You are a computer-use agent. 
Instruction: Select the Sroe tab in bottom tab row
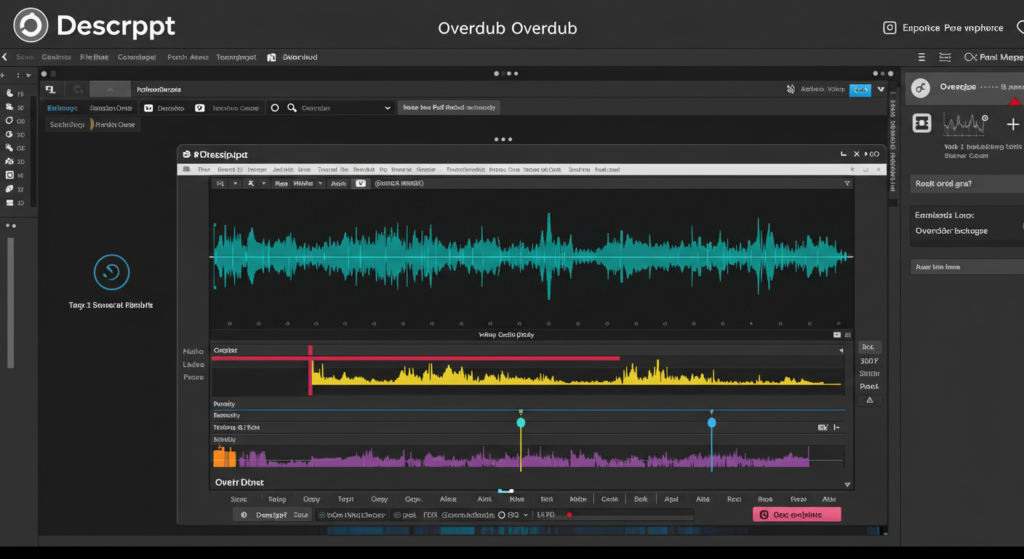click(238, 500)
